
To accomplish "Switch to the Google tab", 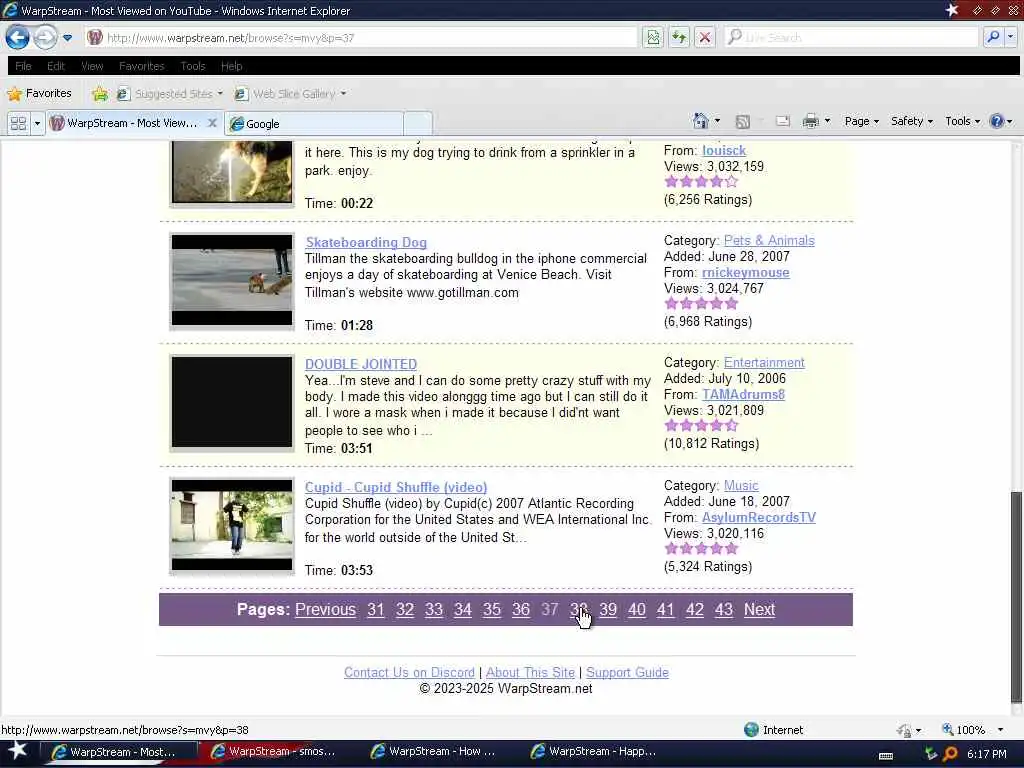I will point(314,123).
